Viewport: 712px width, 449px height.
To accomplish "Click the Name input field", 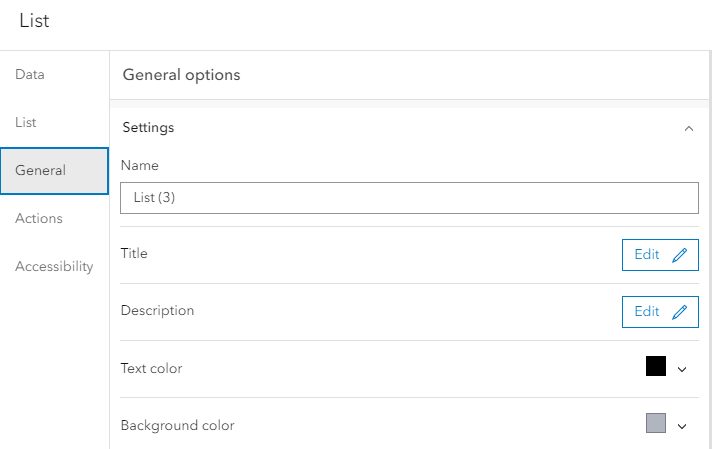I will pyautogui.click(x=409, y=198).
